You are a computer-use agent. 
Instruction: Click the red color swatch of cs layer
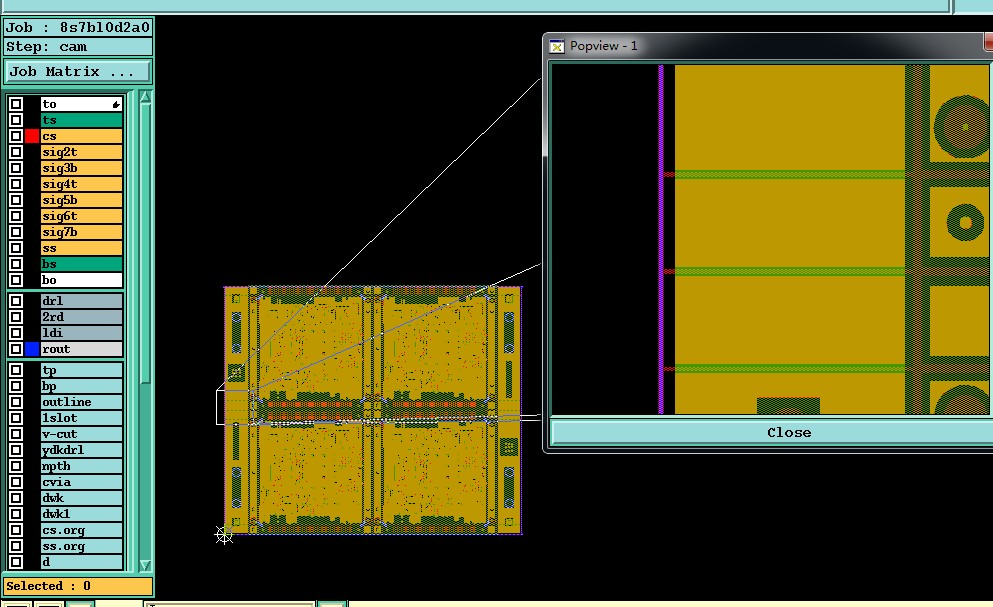[x=32, y=136]
